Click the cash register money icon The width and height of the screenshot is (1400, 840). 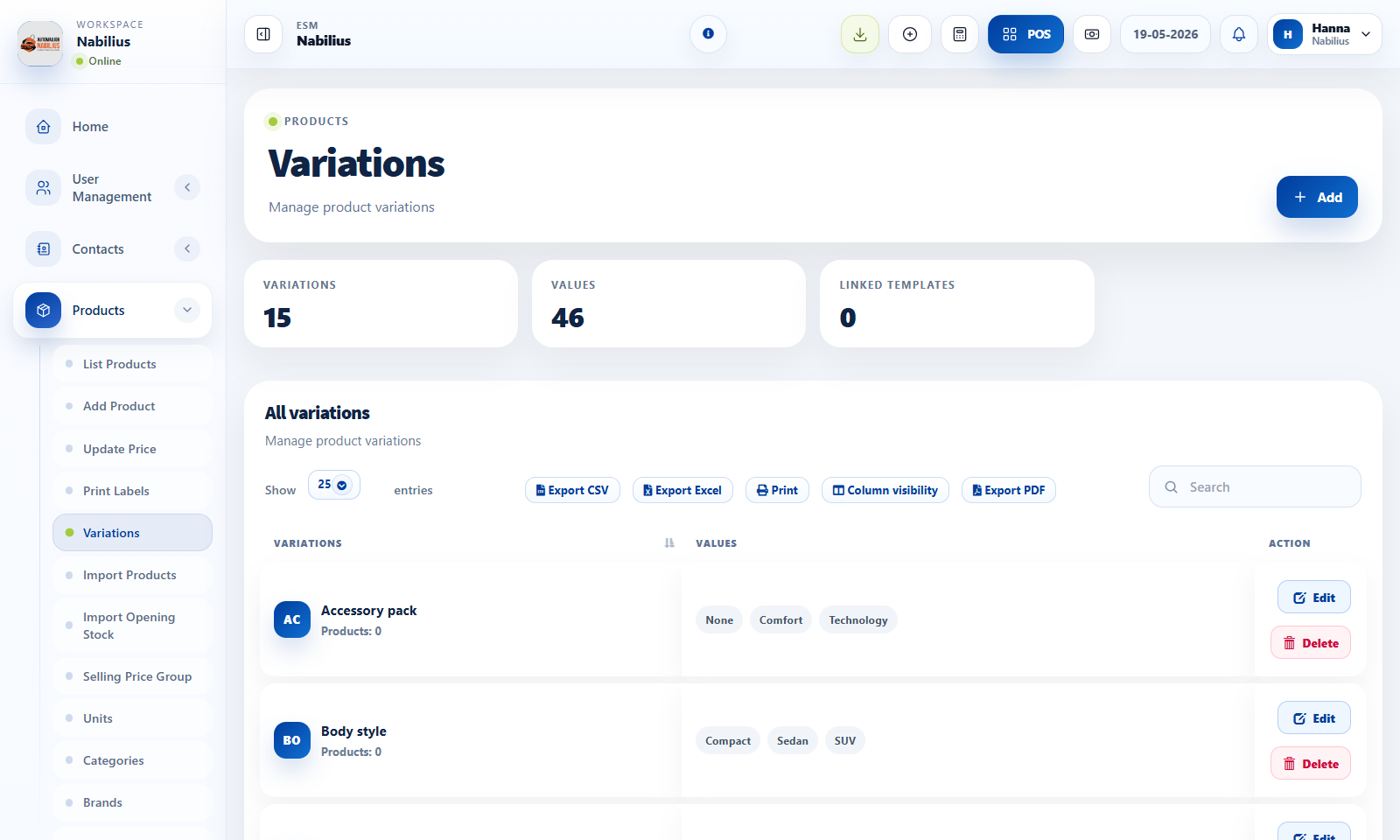tap(1092, 34)
